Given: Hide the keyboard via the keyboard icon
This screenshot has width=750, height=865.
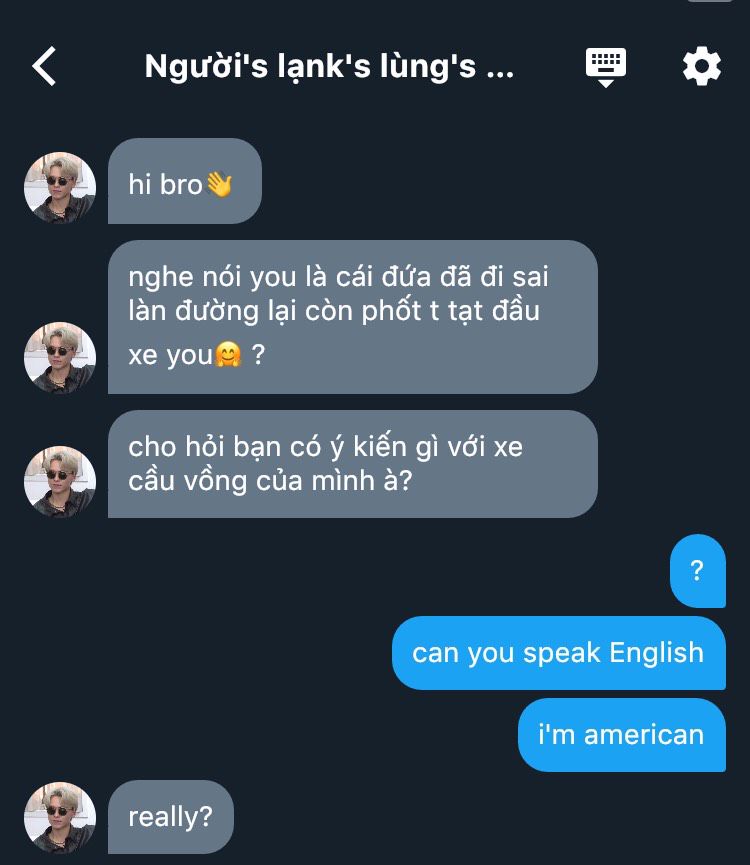Looking at the screenshot, I should [x=606, y=67].
